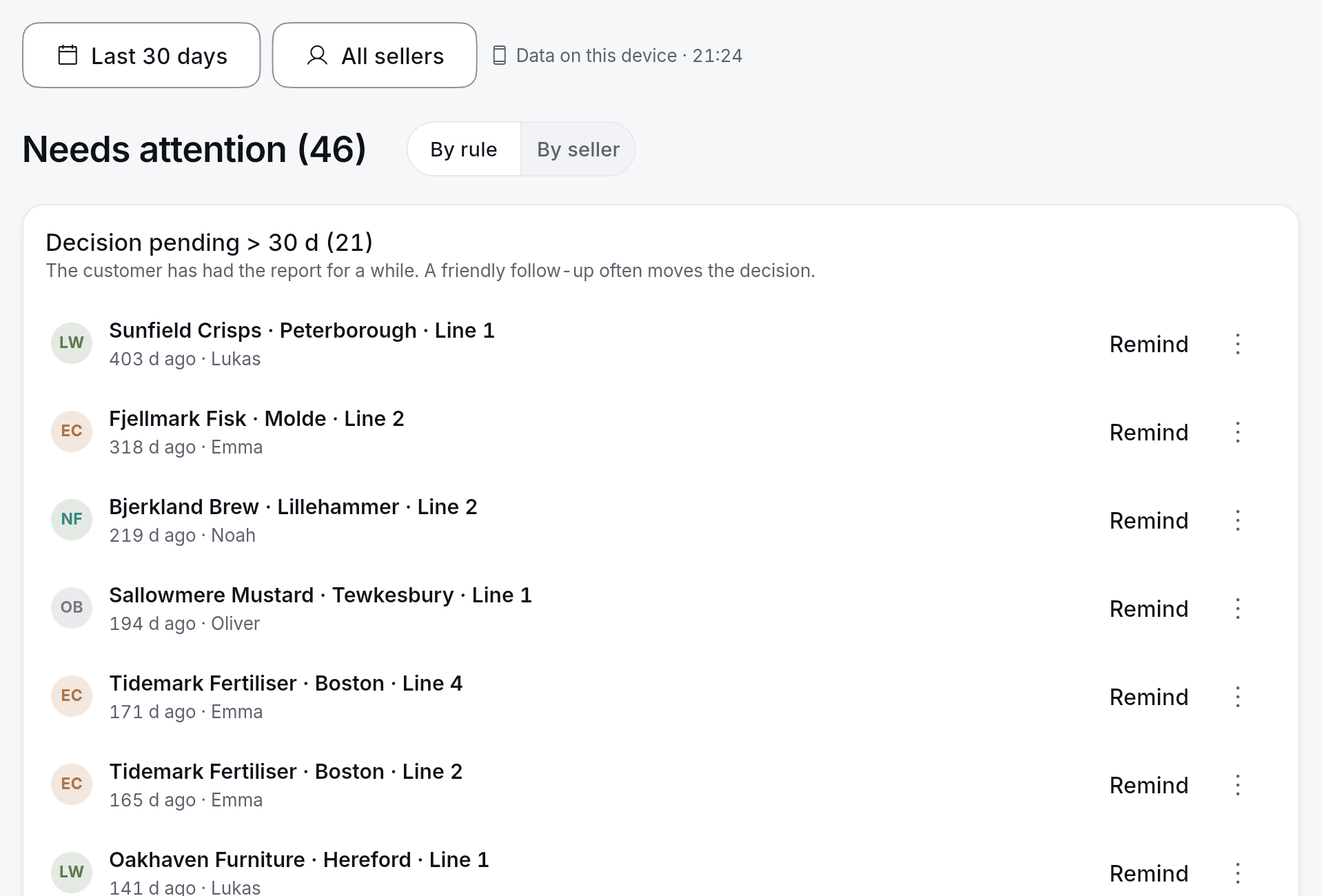Open more options for Fjellmark Fisk row
This screenshot has width=1322, height=896.
1238,432
